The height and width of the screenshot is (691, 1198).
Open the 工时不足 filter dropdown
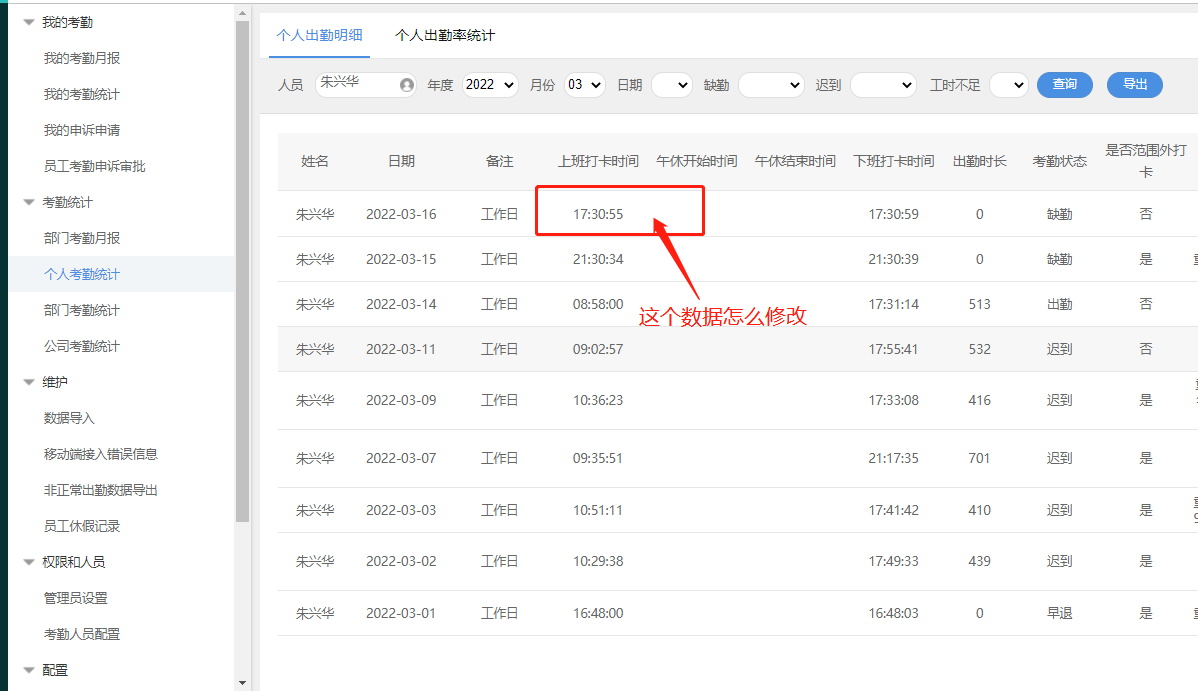[1009, 85]
